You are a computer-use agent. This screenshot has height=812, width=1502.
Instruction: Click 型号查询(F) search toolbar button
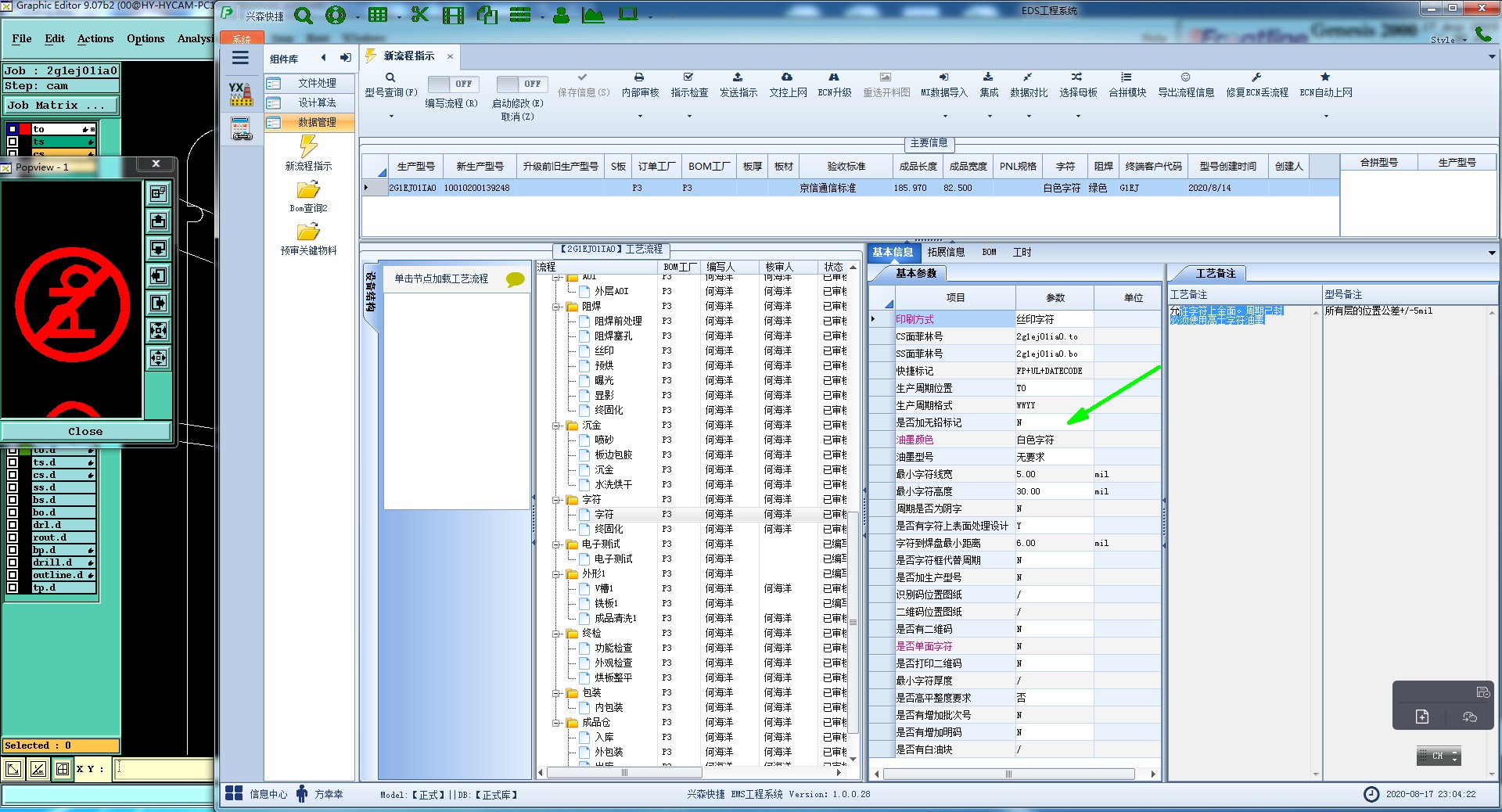(391, 85)
